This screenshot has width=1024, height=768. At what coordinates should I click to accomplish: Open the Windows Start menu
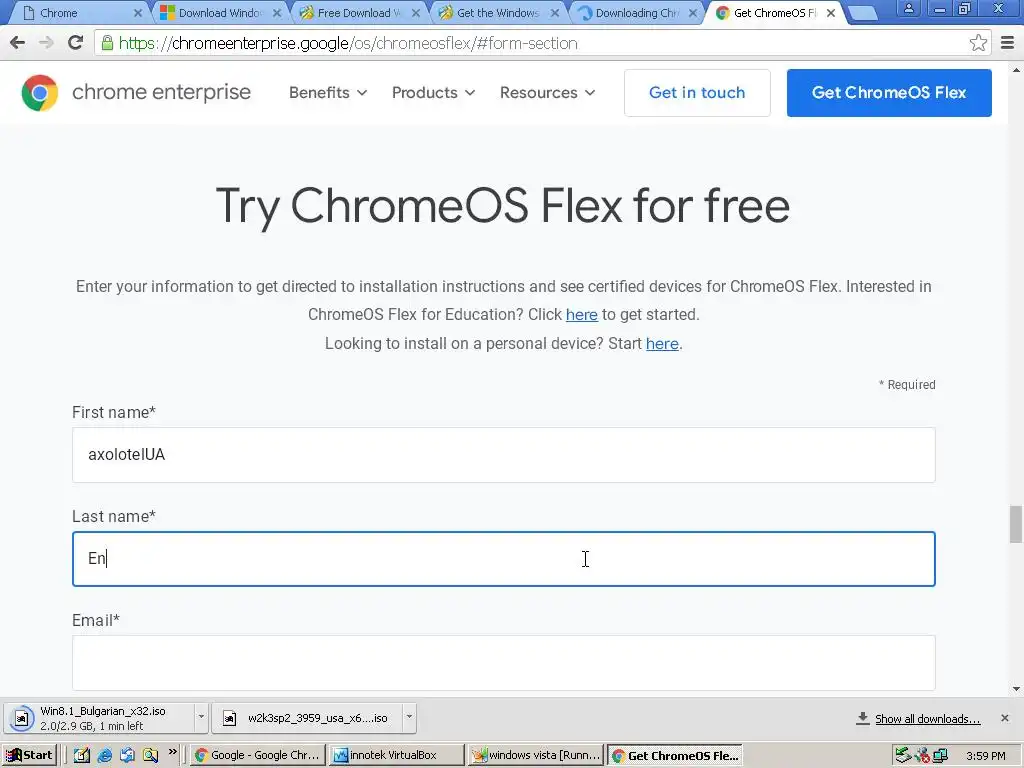pos(29,755)
